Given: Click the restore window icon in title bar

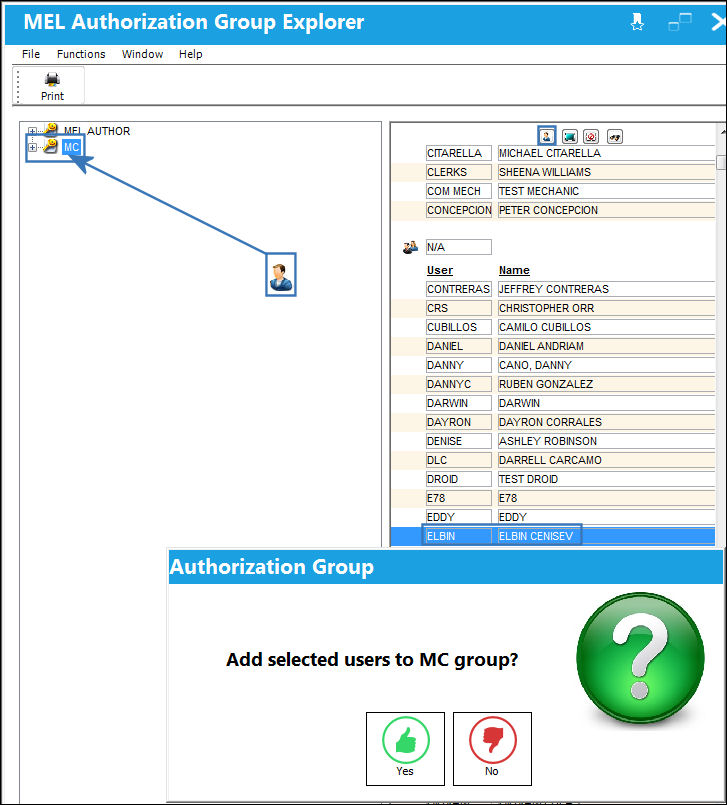Looking at the screenshot, I should (x=680, y=22).
